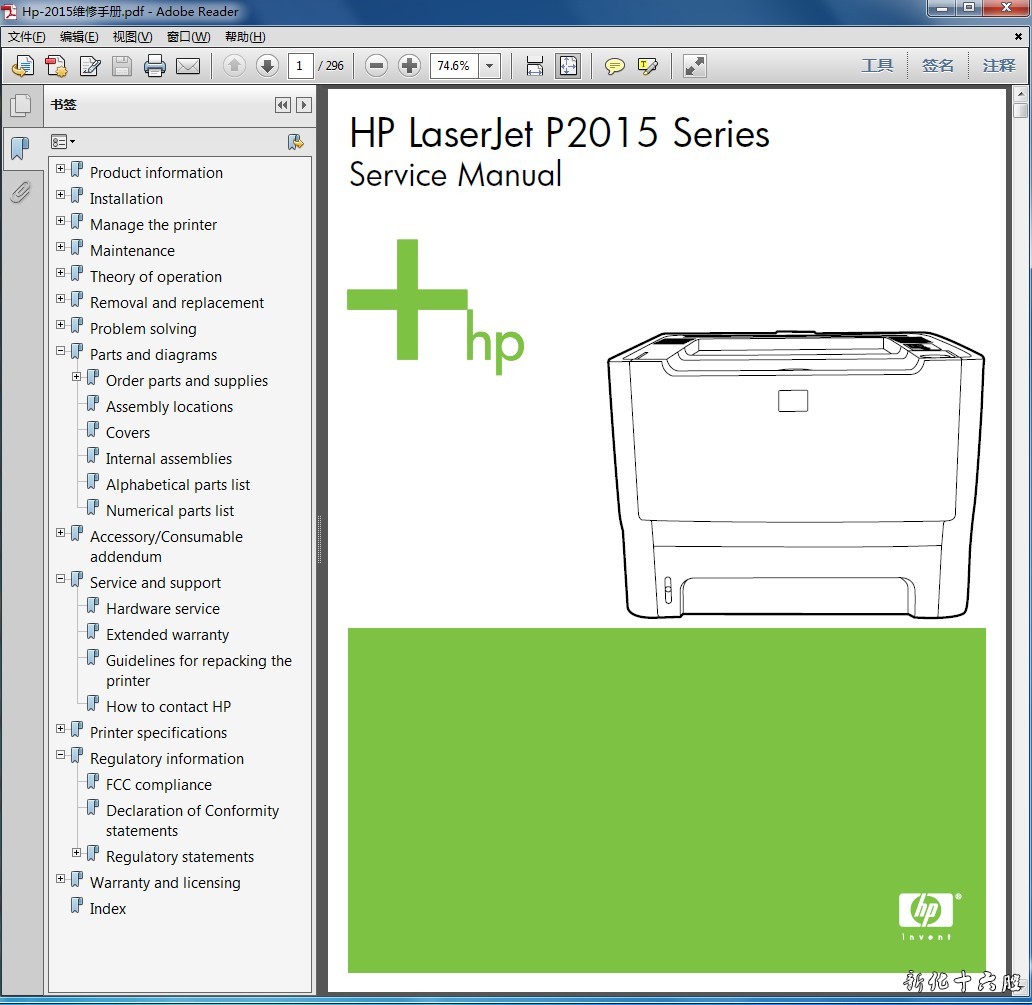Open the Alphabetical parts list bookmark
The width and height of the screenshot is (1032, 1005).
pos(178,485)
